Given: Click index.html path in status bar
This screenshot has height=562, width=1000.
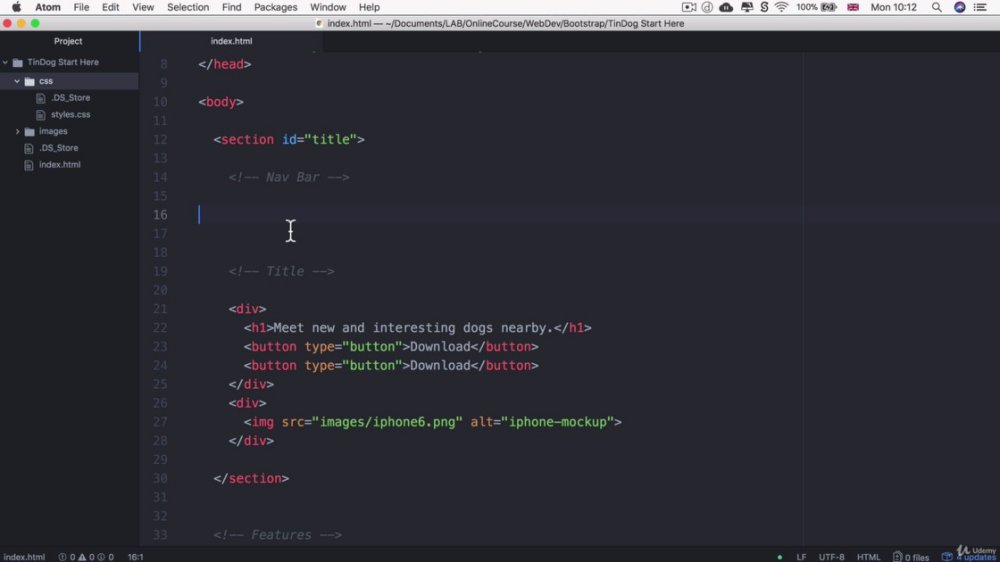Looking at the screenshot, I should (24, 556).
